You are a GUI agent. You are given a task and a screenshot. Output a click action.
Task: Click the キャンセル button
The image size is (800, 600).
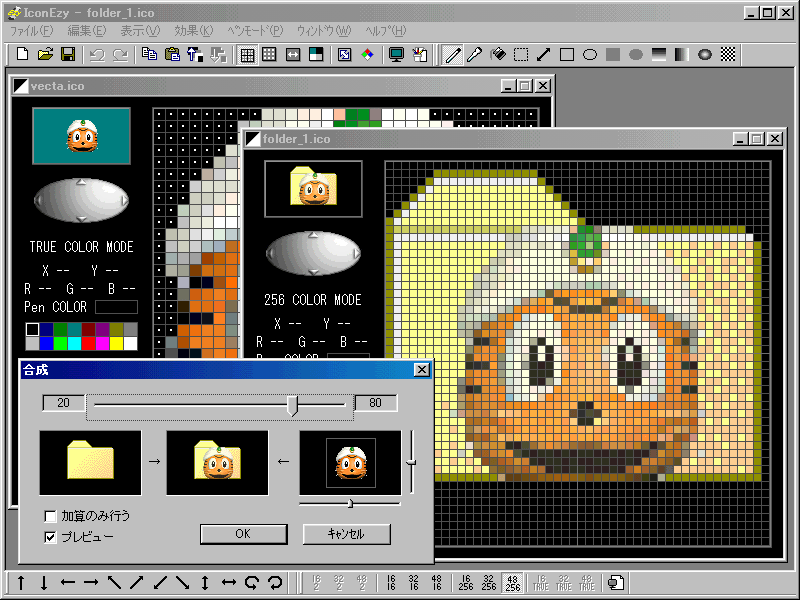click(x=346, y=534)
